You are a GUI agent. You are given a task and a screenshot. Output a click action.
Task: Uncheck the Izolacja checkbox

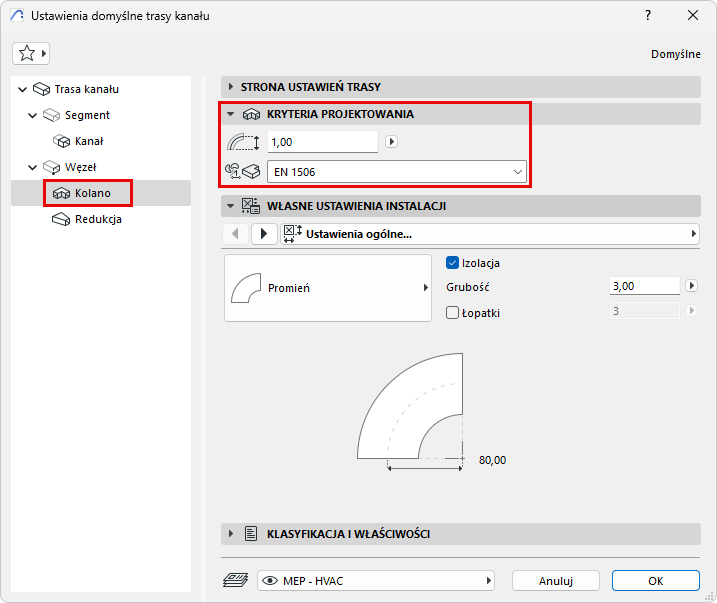(x=452, y=263)
